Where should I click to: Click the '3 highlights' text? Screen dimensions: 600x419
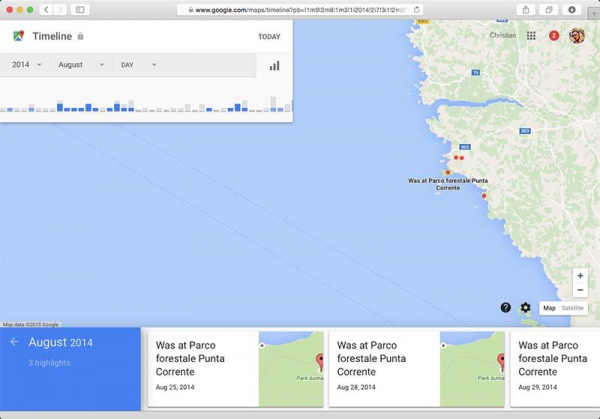tap(49, 363)
